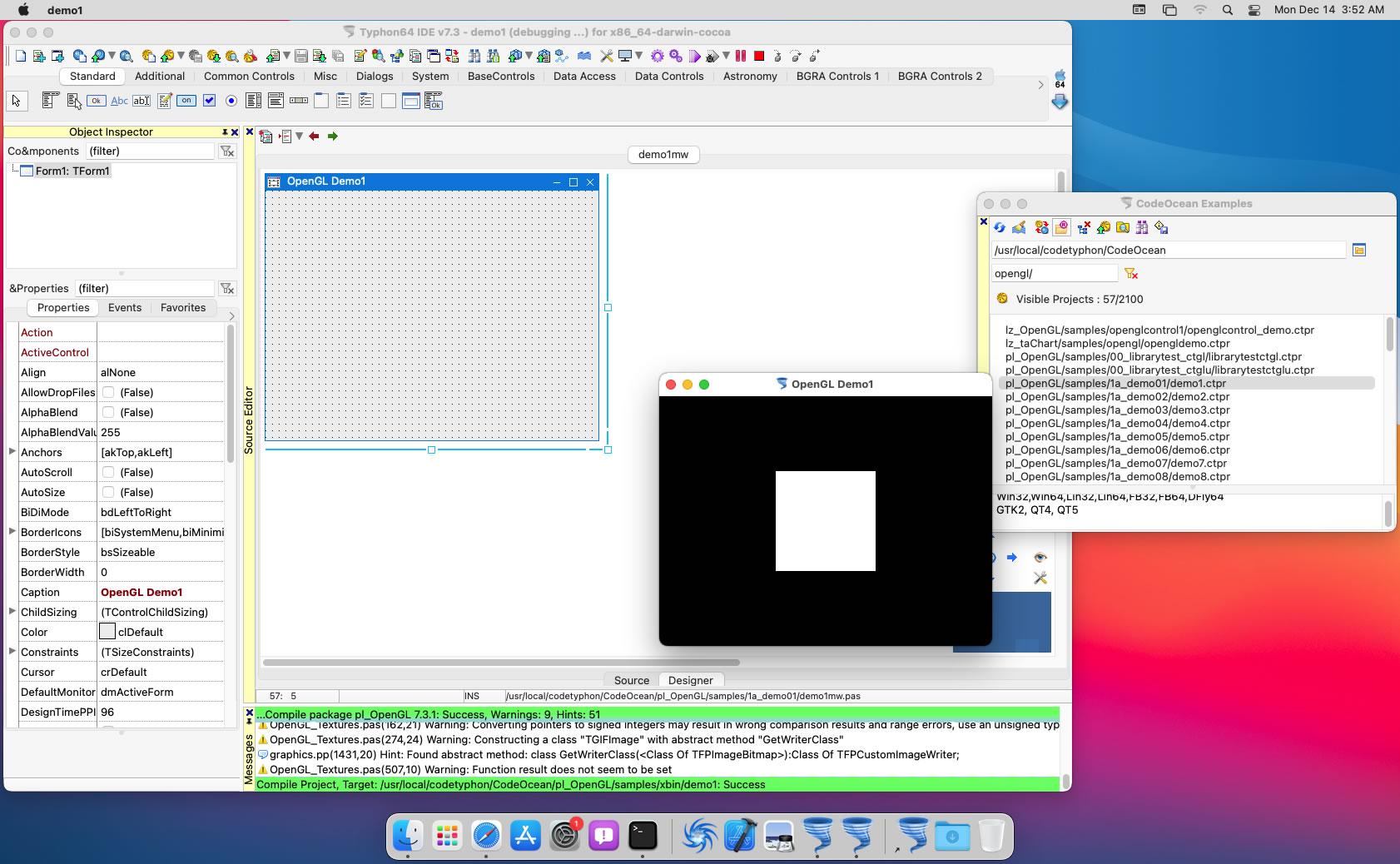Click the /usr/local/codetyphon/CodeOcean path field
The image size is (1400, 864).
1169,250
